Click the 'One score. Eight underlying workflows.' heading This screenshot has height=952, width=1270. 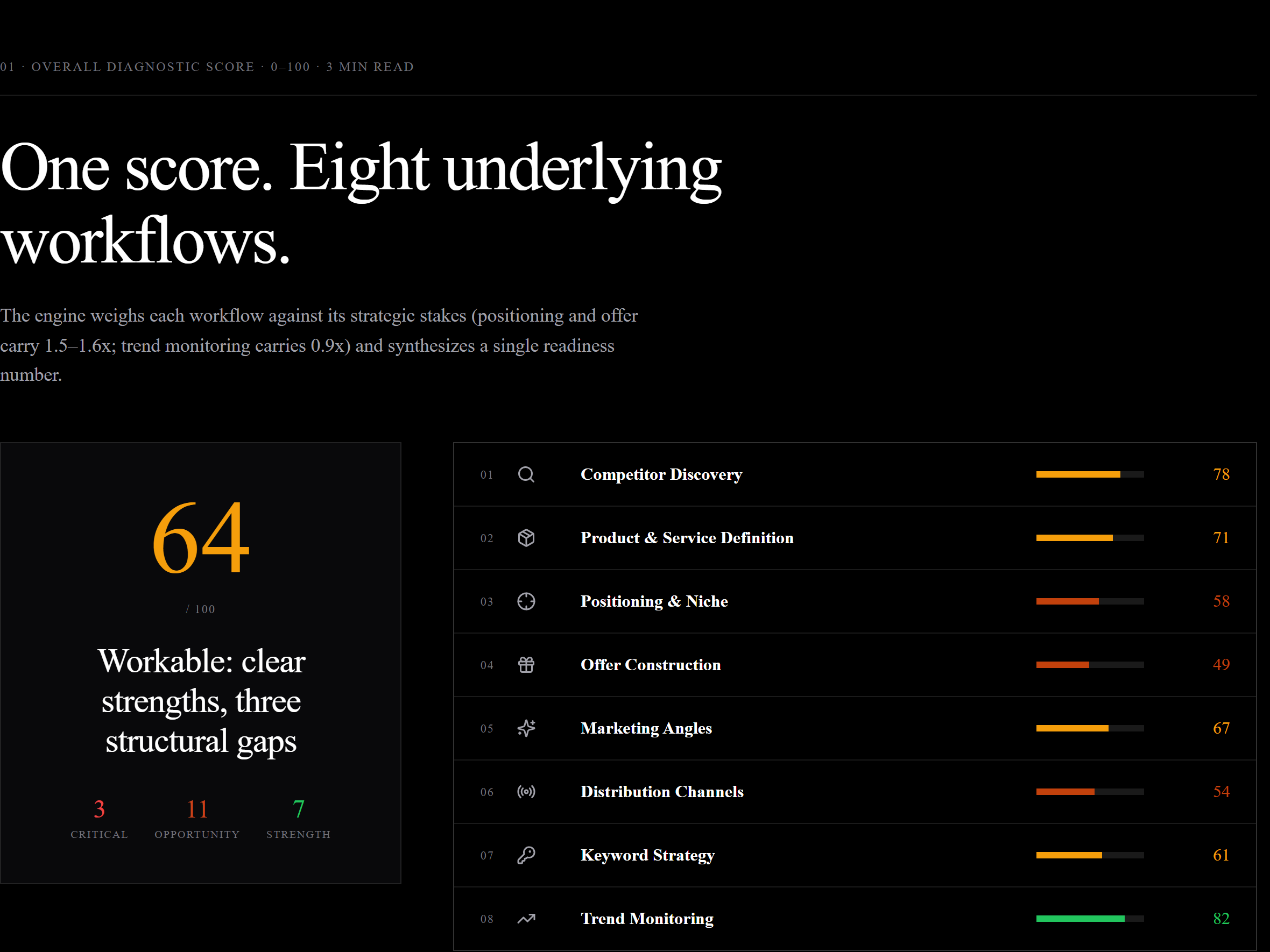361,204
